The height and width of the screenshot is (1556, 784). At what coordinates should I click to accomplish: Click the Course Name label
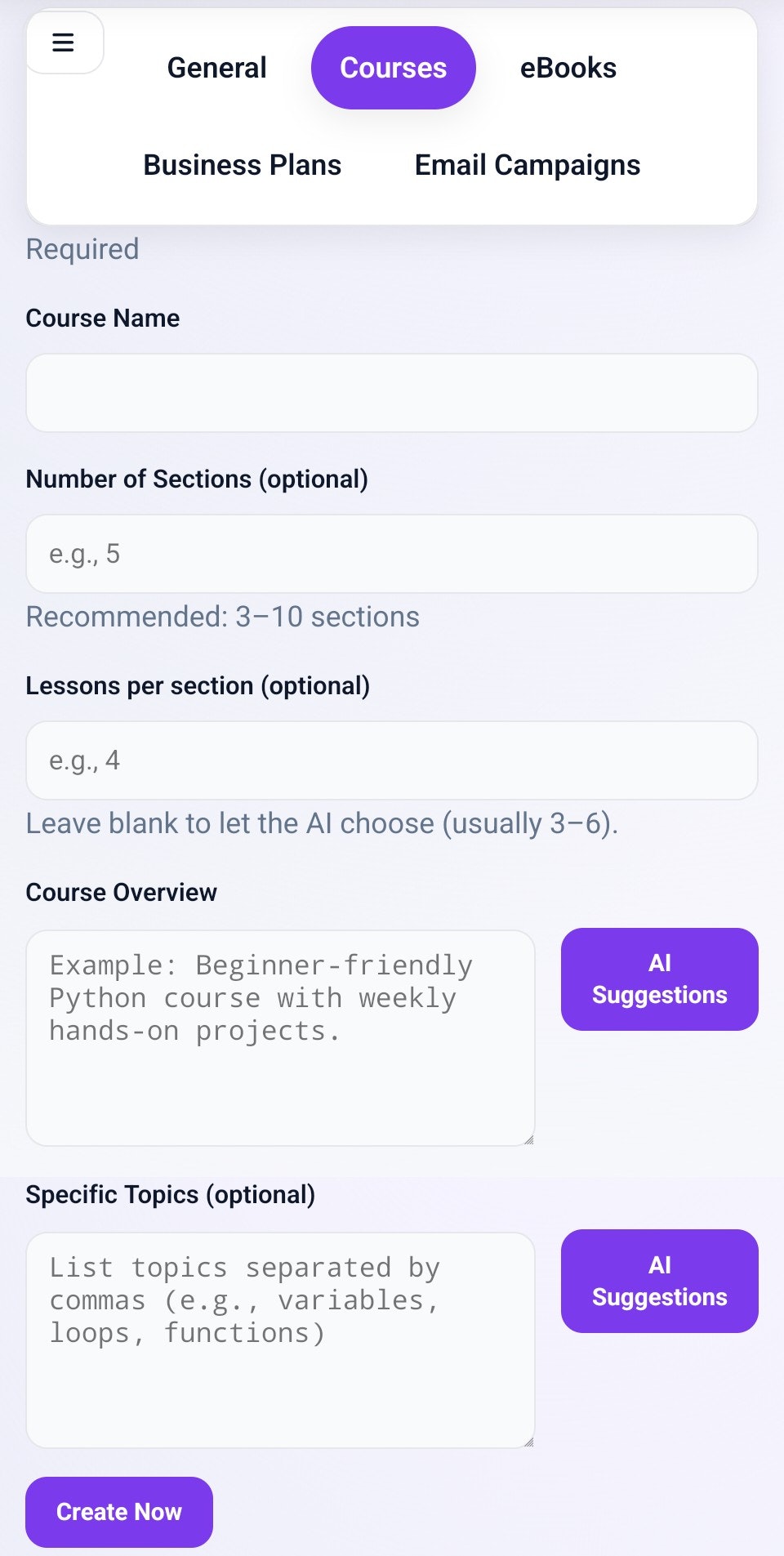pyautogui.click(x=103, y=318)
